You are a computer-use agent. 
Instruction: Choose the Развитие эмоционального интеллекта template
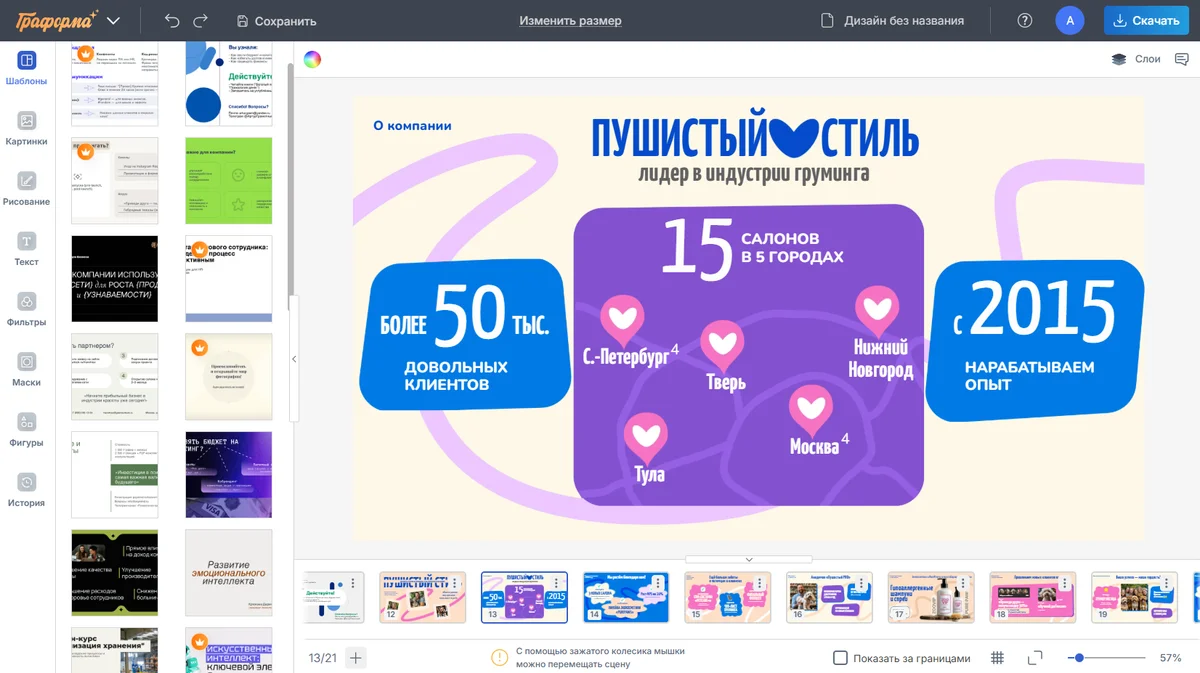click(229, 573)
